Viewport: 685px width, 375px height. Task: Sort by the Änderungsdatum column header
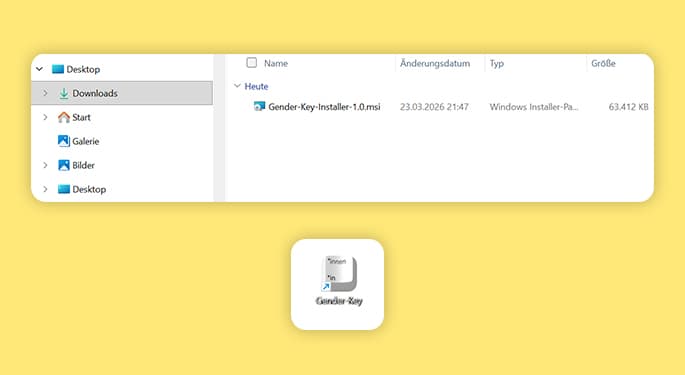(x=435, y=63)
